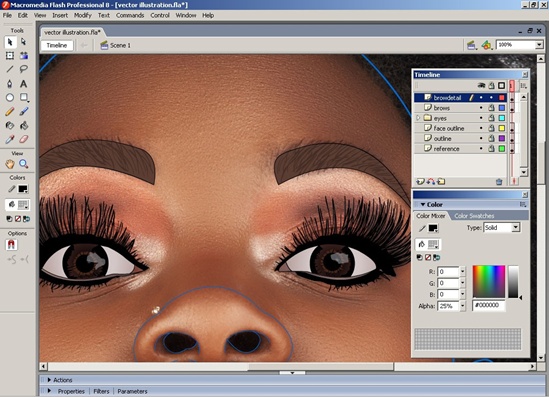Select the Selection arrow tool
This screenshot has width=549, height=397.
(x=10, y=42)
